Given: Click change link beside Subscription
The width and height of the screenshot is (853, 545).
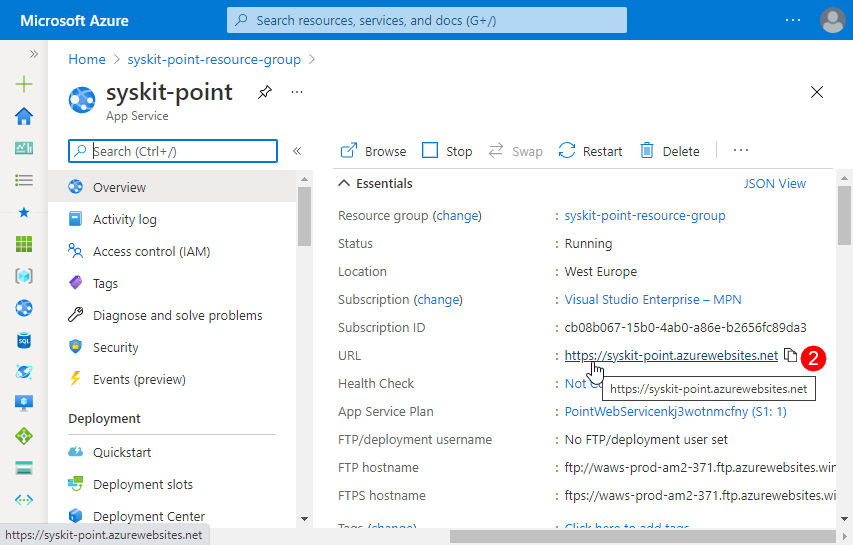Looking at the screenshot, I should click(438, 299).
